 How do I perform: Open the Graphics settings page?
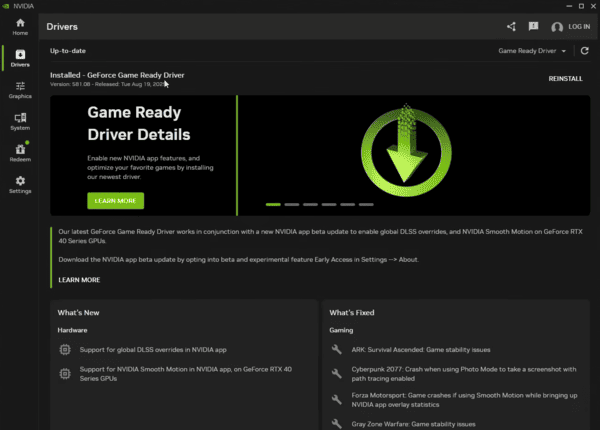[x=20, y=90]
